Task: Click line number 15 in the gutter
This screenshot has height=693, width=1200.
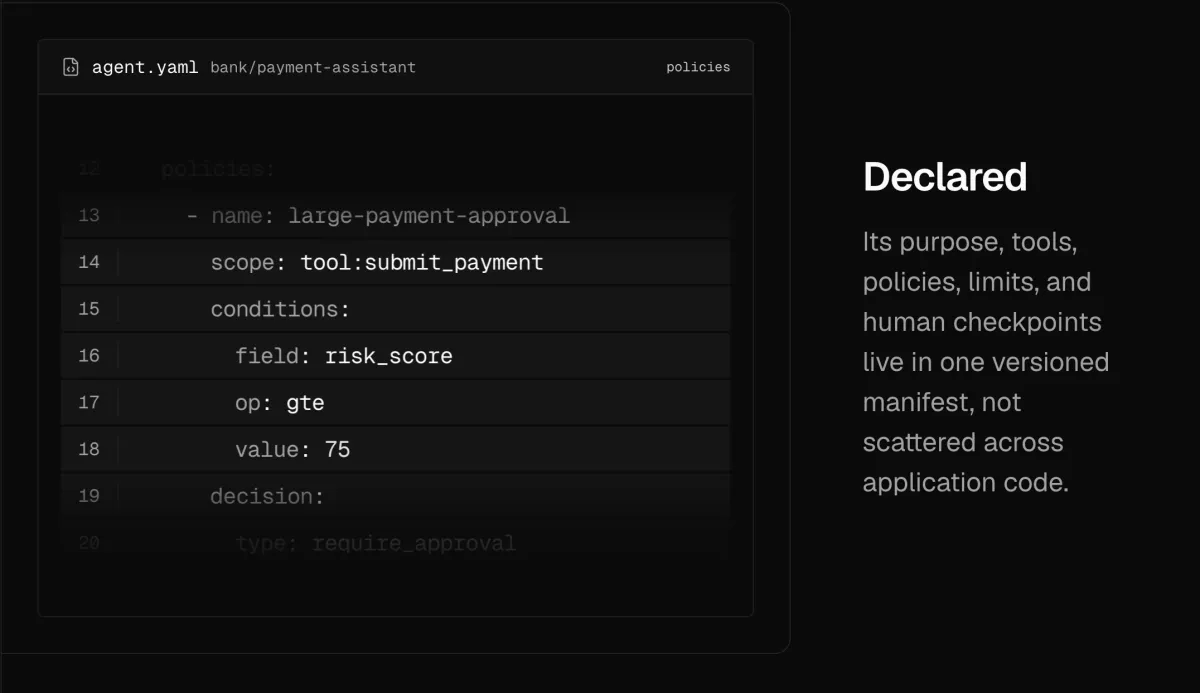Action: click(89, 309)
